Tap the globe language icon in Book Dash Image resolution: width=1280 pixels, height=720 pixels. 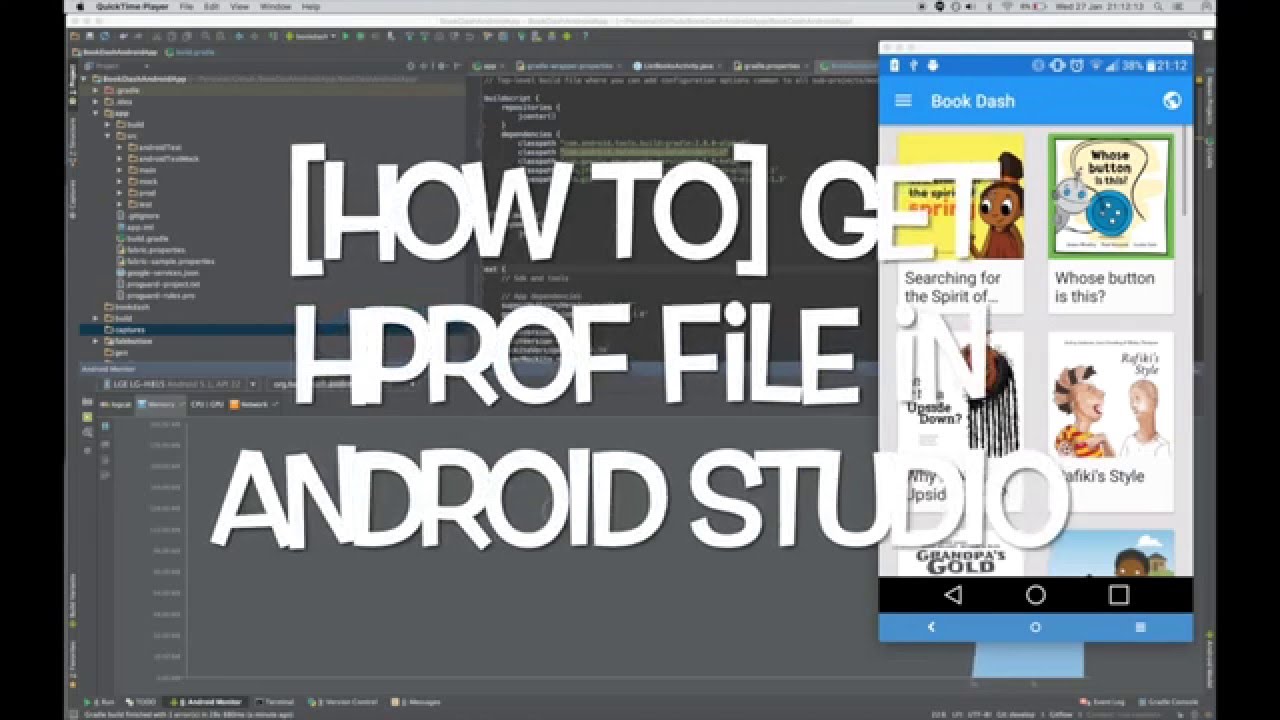[x=1172, y=101]
